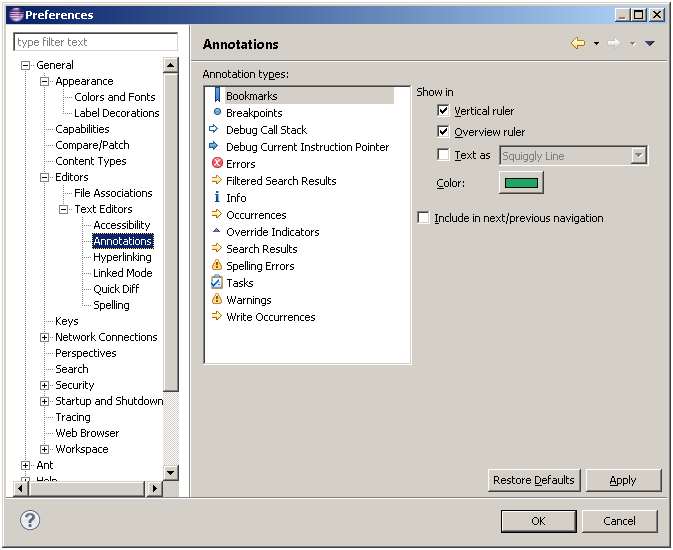Click the tree's scroll down arrow
Screen dimensions: 673x550
pyautogui.click(x=170, y=473)
